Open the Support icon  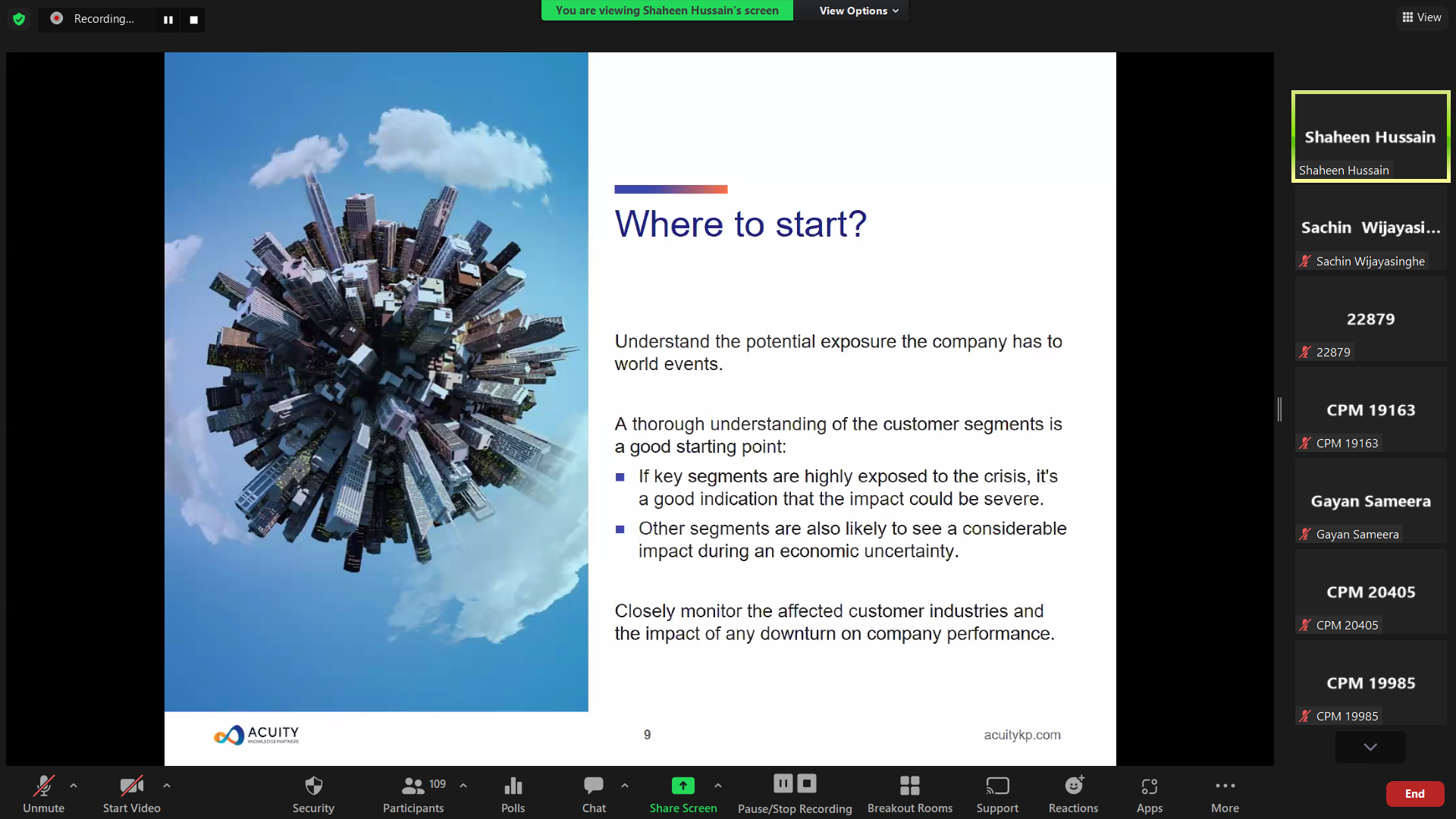pyautogui.click(x=997, y=786)
